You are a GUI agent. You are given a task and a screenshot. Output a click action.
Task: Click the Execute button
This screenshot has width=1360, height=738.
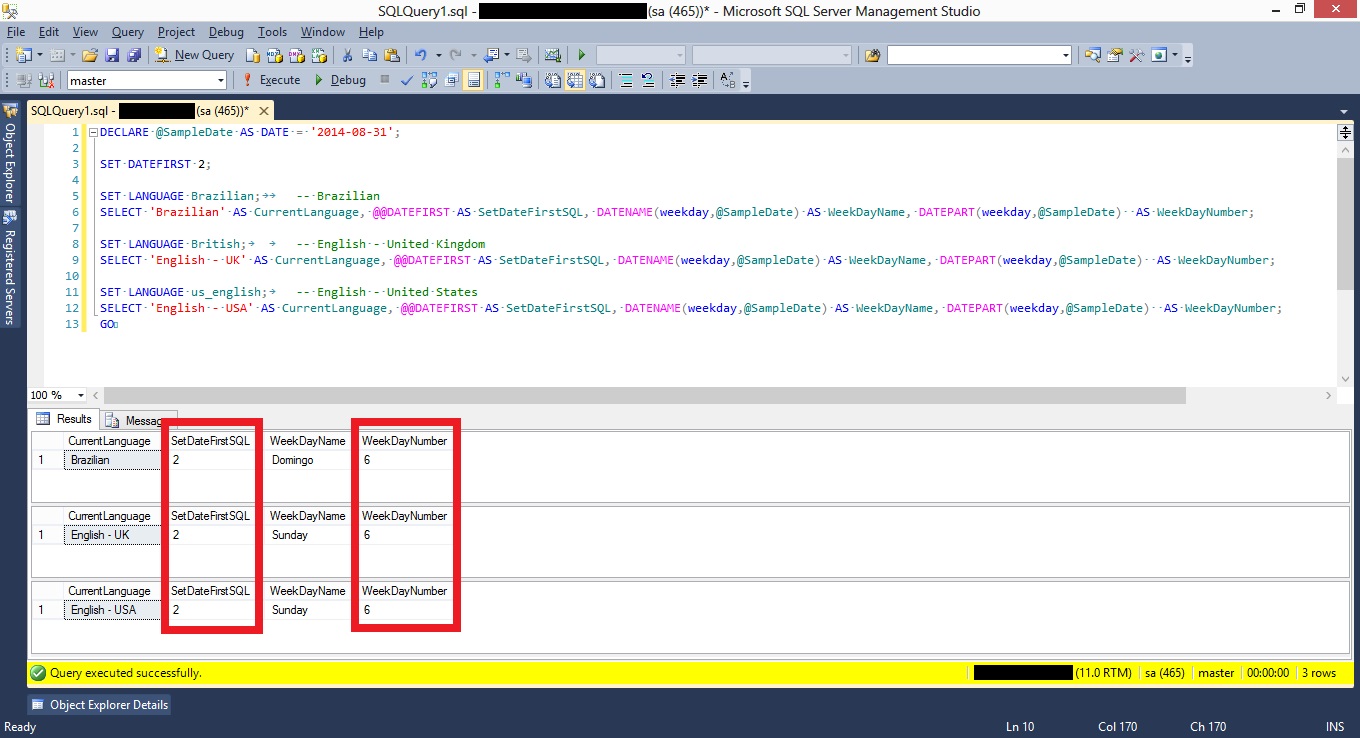coord(271,80)
